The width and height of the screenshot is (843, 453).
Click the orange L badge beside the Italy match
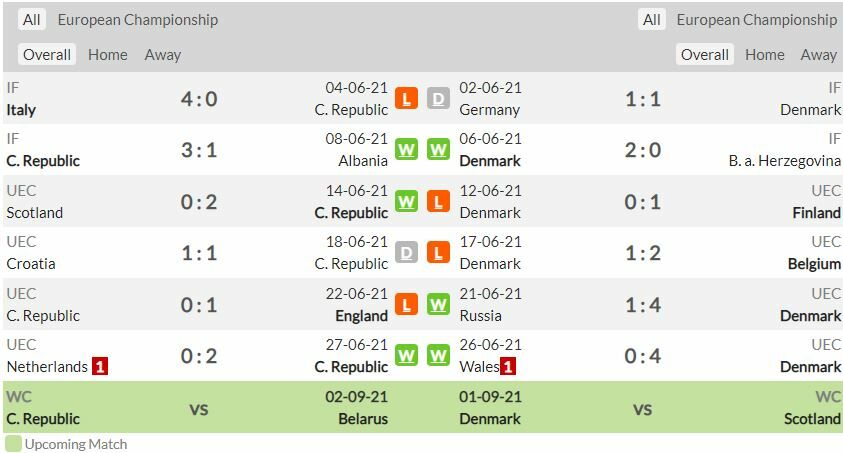tap(406, 98)
